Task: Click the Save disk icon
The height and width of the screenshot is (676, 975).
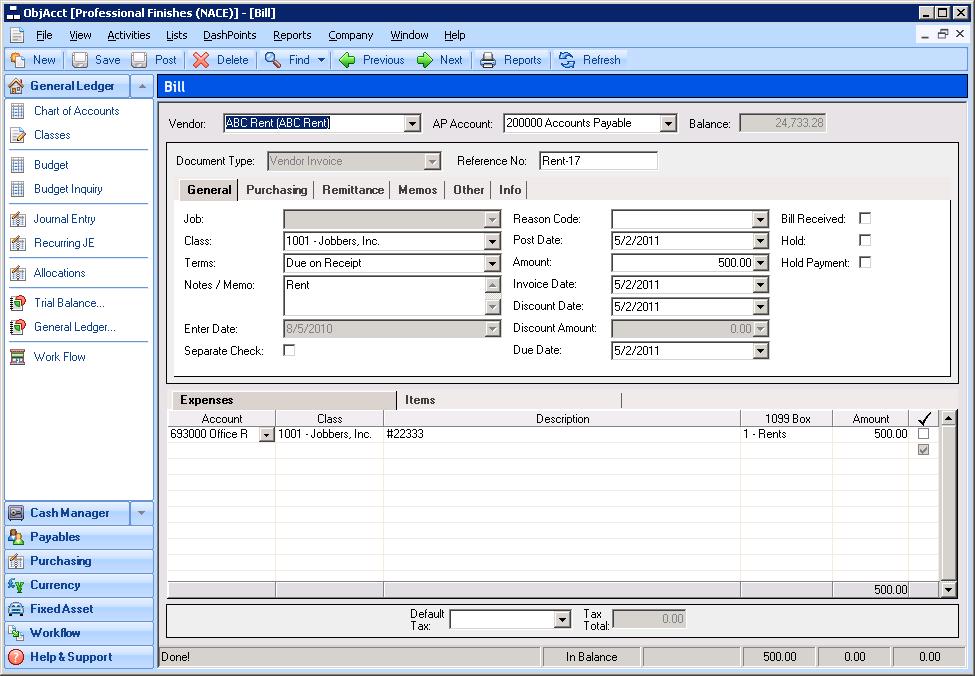Action: (80, 60)
